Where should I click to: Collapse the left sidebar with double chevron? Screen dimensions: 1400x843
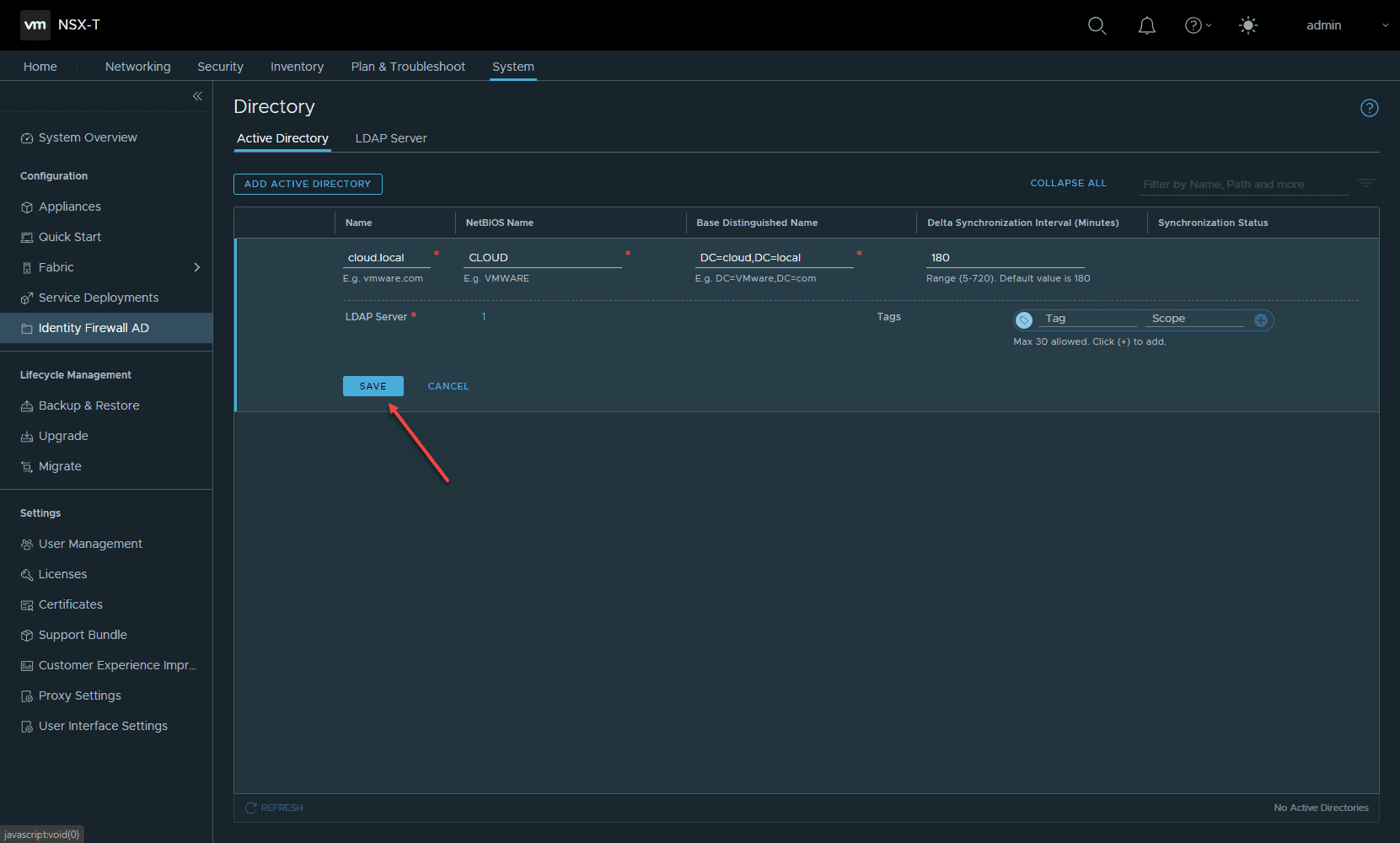tap(197, 96)
